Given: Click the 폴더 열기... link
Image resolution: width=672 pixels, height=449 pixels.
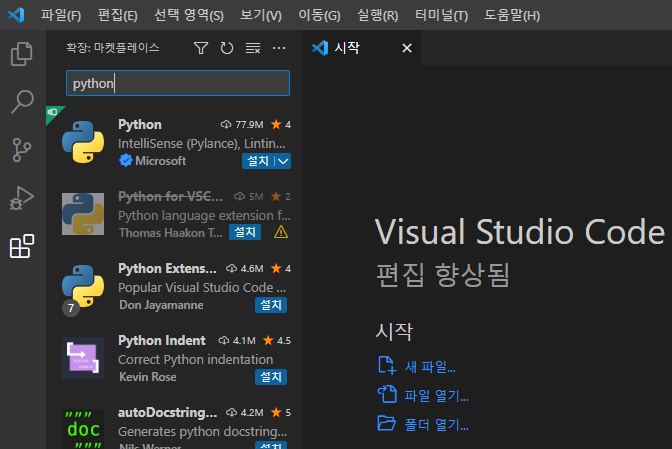Looking at the screenshot, I should click(x=436, y=425).
